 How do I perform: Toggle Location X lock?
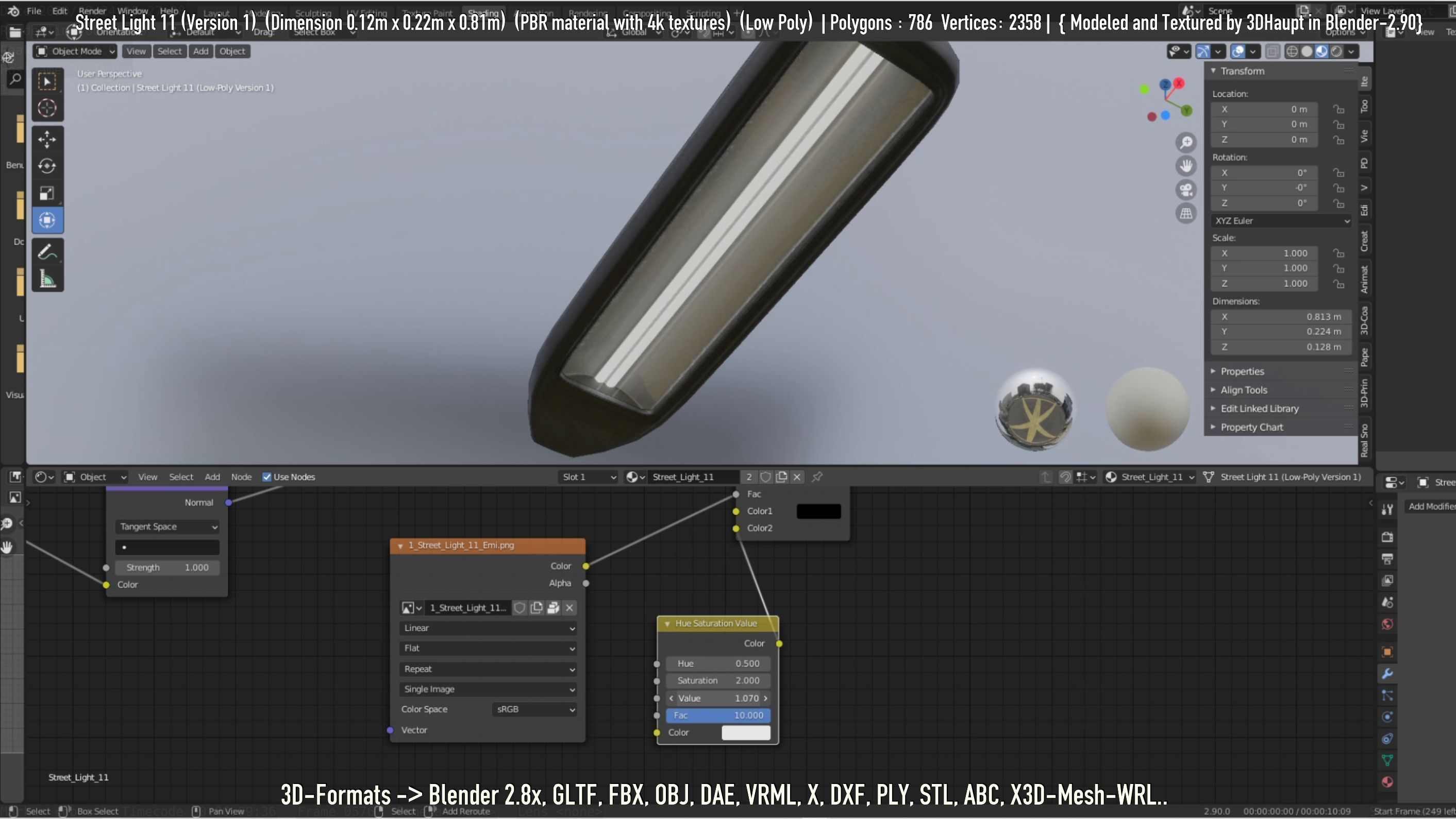[x=1338, y=109]
